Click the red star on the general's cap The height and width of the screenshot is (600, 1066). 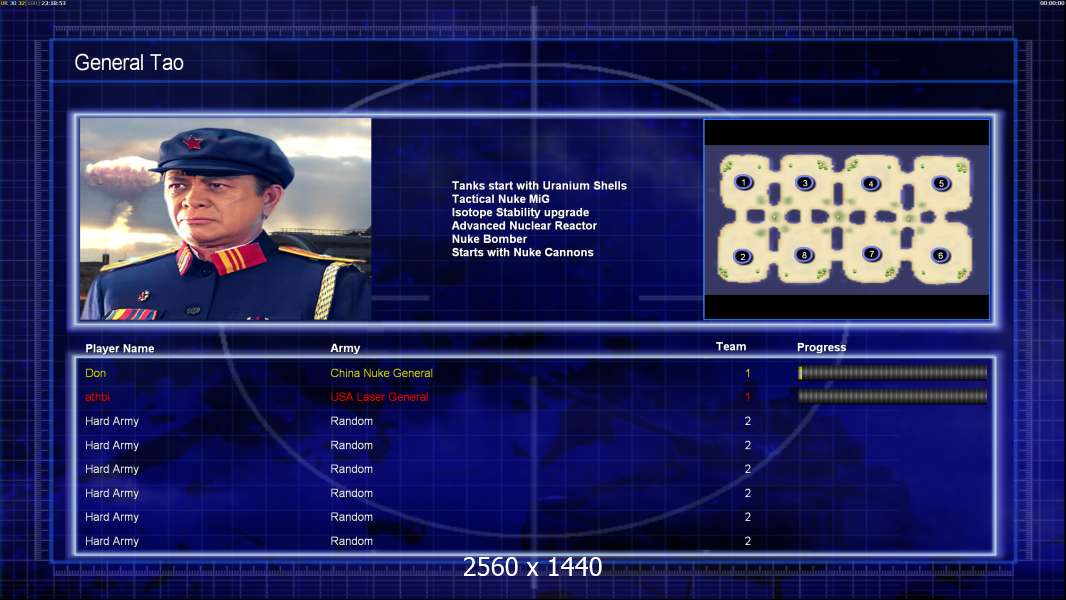coord(194,143)
